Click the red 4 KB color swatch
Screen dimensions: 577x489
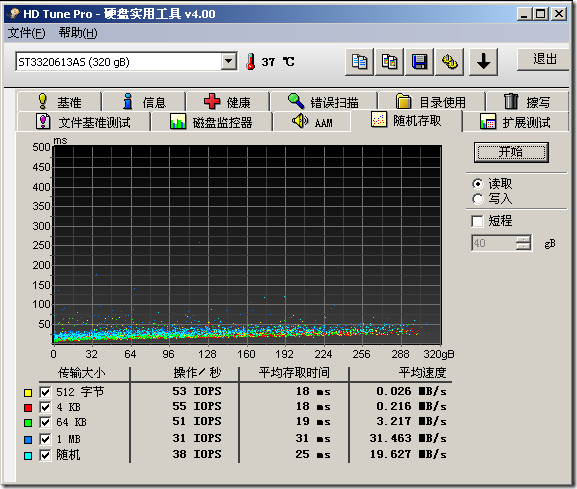pos(28,408)
